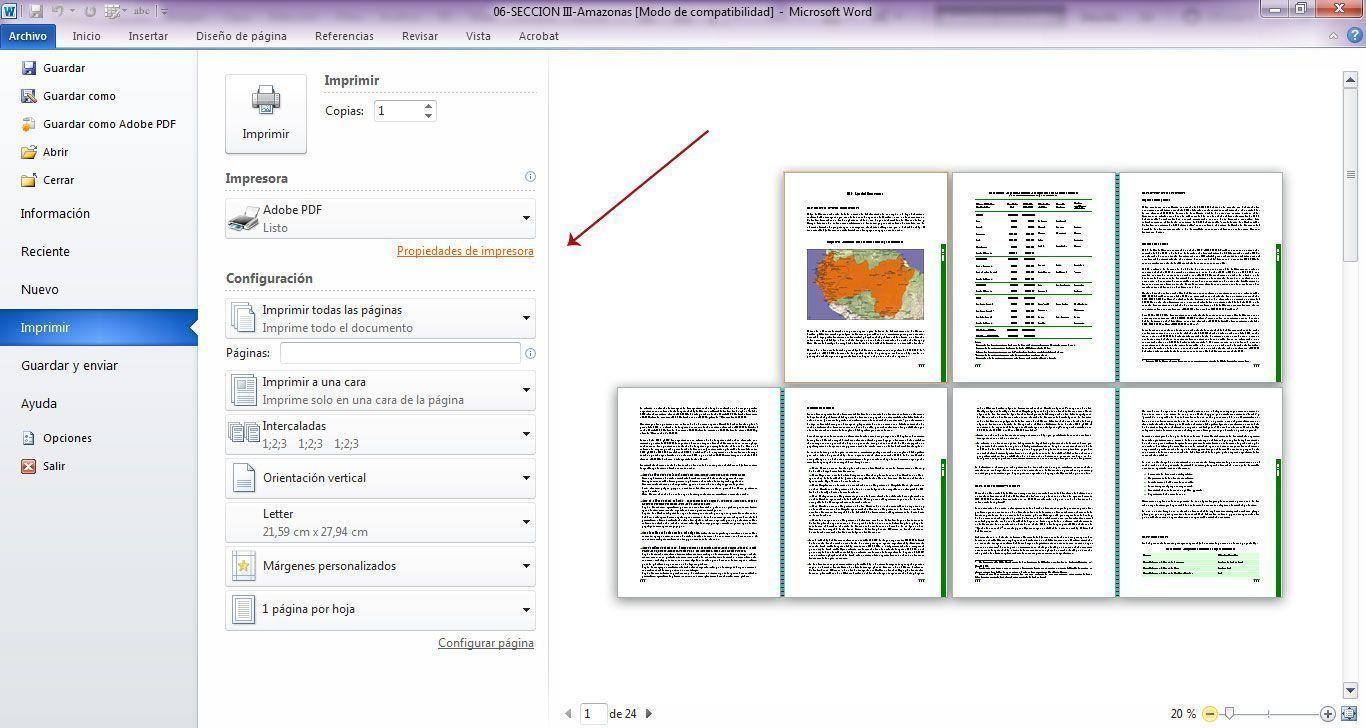
Task: Open the Abrir folder icon
Action: (x=29, y=152)
